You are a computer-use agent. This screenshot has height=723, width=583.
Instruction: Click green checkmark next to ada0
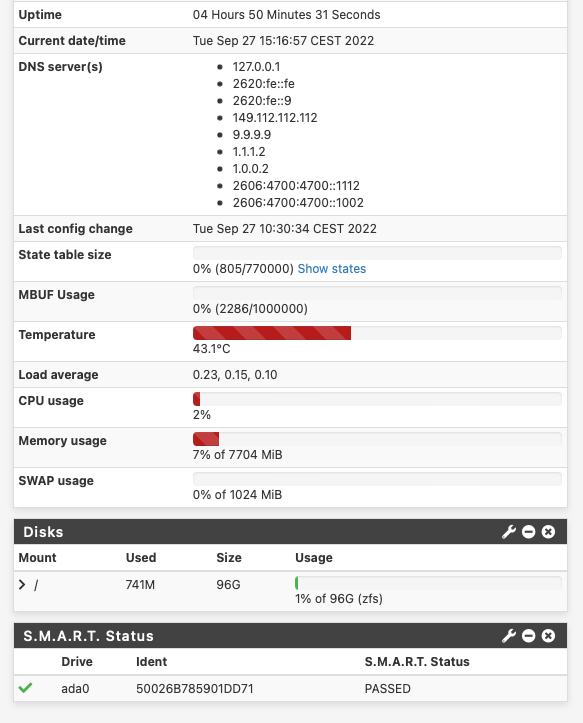tap(25, 688)
